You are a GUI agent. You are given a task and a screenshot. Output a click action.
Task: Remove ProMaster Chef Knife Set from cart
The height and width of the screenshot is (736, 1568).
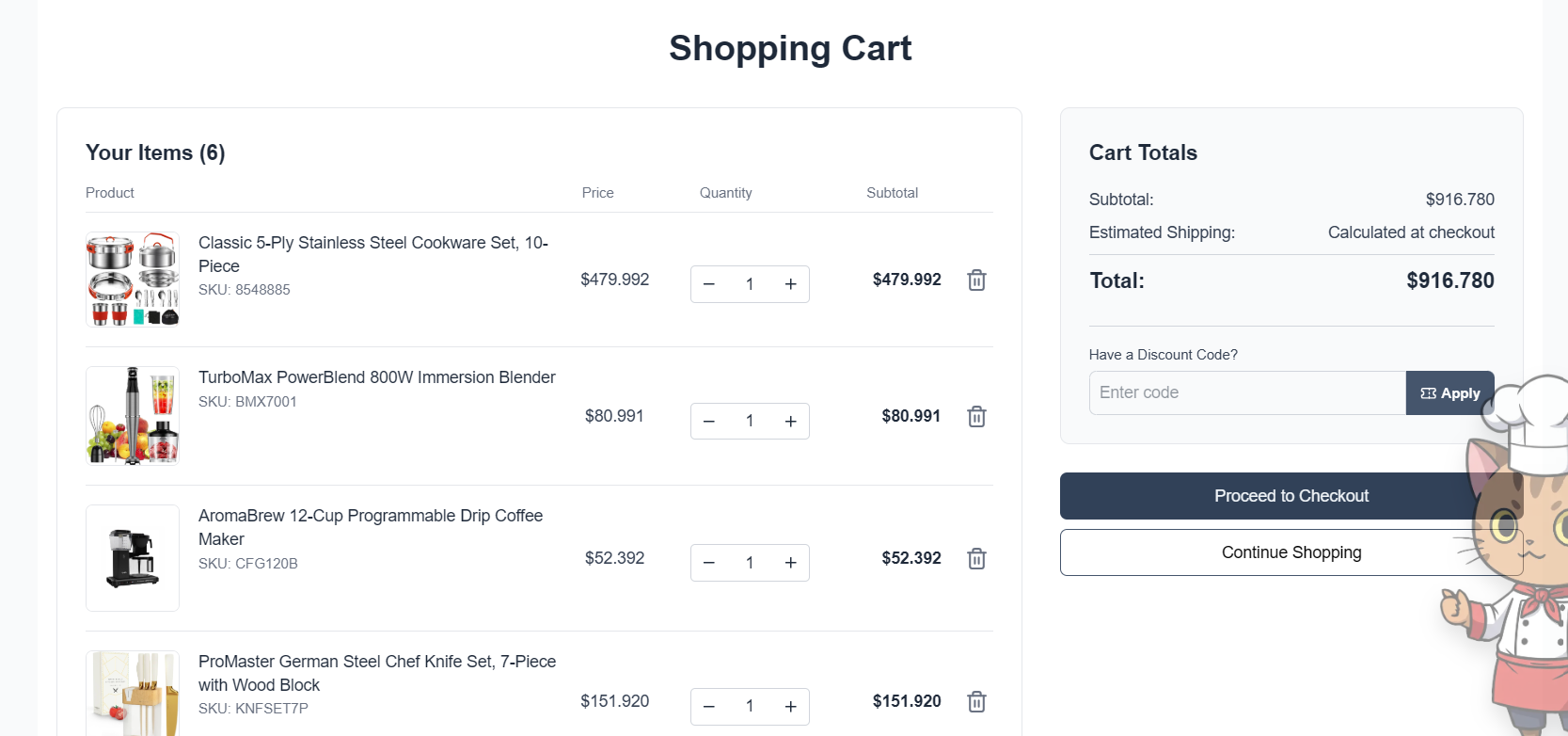976,702
